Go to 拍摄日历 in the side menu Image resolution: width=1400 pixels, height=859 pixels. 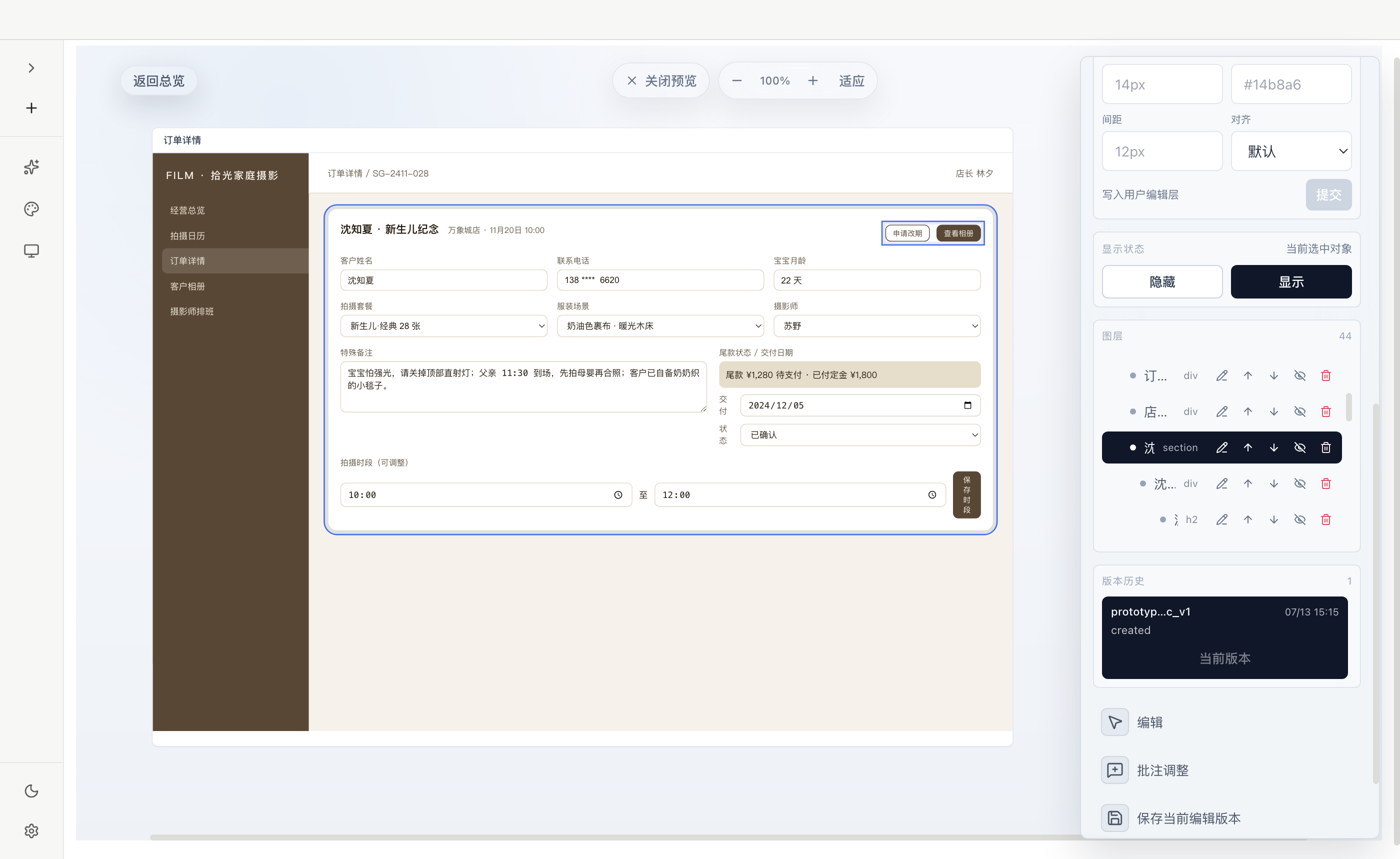(187, 236)
